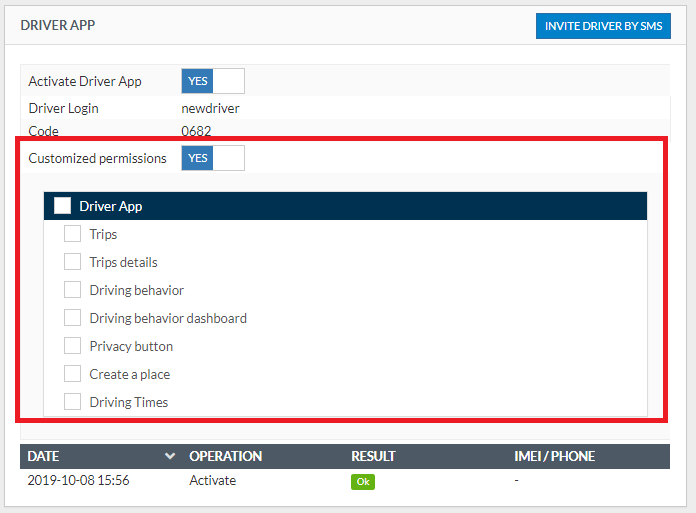Click the Result column header
The height and width of the screenshot is (513, 696).
pos(373,456)
